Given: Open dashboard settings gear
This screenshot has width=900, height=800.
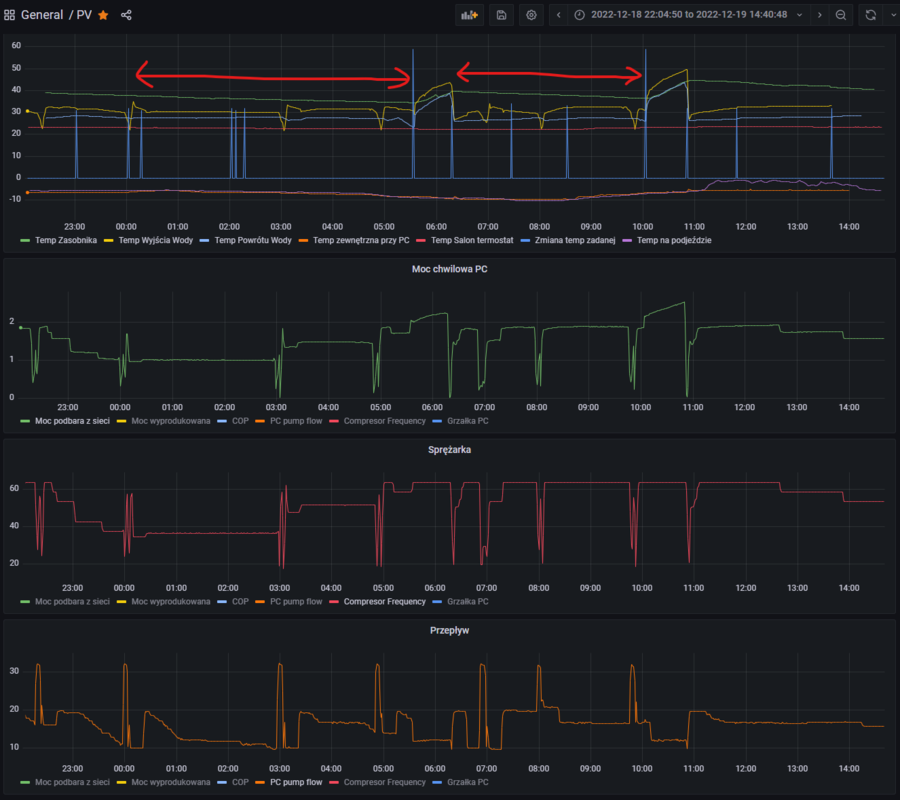Looking at the screenshot, I should pyautogui.click(x=531, y=15).
